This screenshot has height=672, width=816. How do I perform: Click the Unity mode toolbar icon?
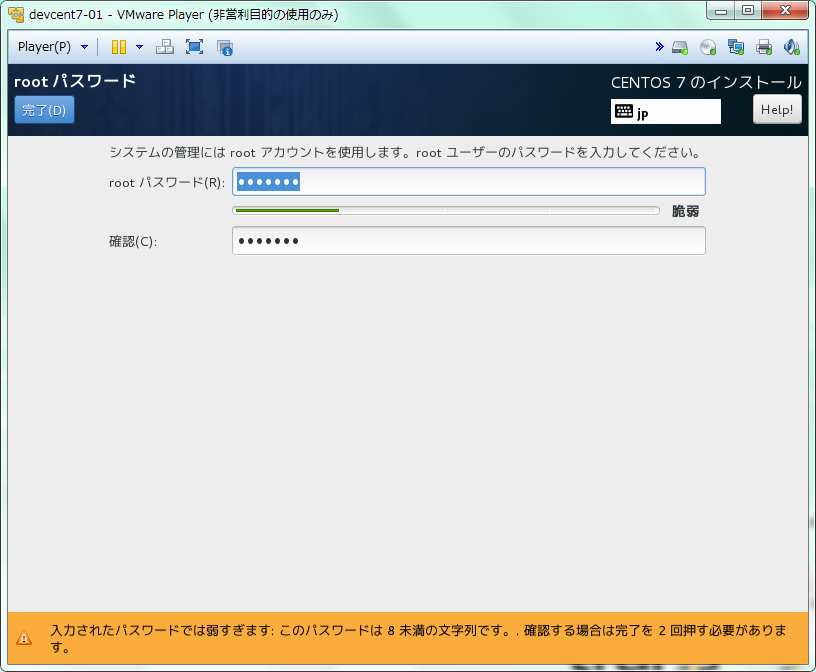(224, 47)
